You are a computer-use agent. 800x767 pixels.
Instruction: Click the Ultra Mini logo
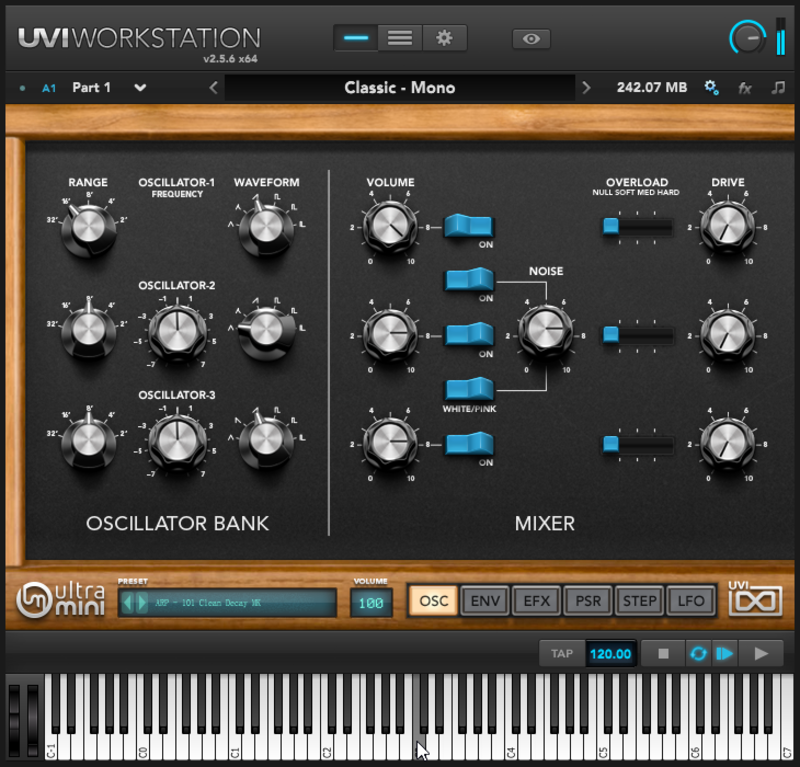pyautogui.click(x=60, y=600)
